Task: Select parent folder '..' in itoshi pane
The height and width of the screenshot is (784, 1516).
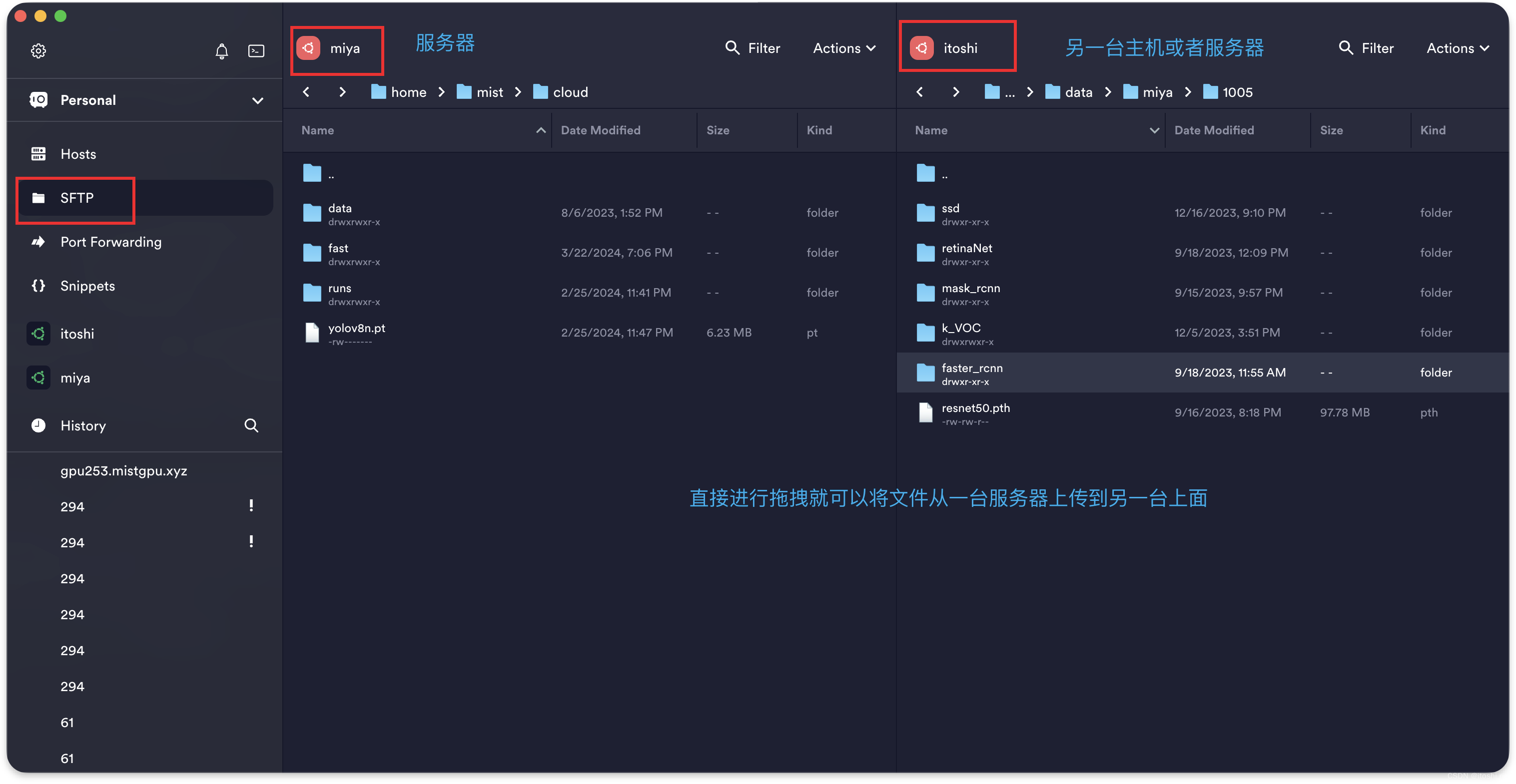Action: click(x=1203, y=173)
